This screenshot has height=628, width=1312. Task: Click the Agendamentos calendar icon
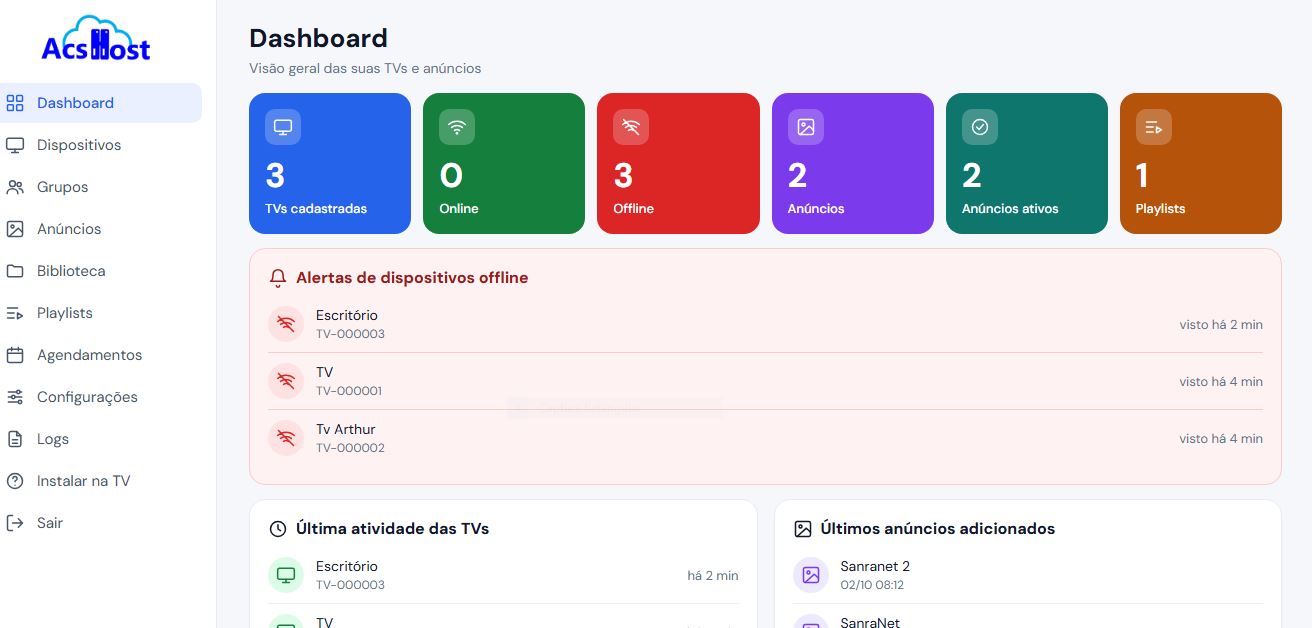click(x=15, y=355)
